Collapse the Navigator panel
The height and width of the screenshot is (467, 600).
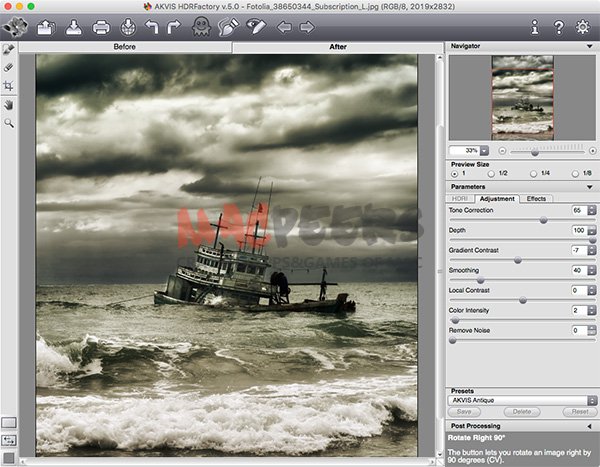[590, 46]
